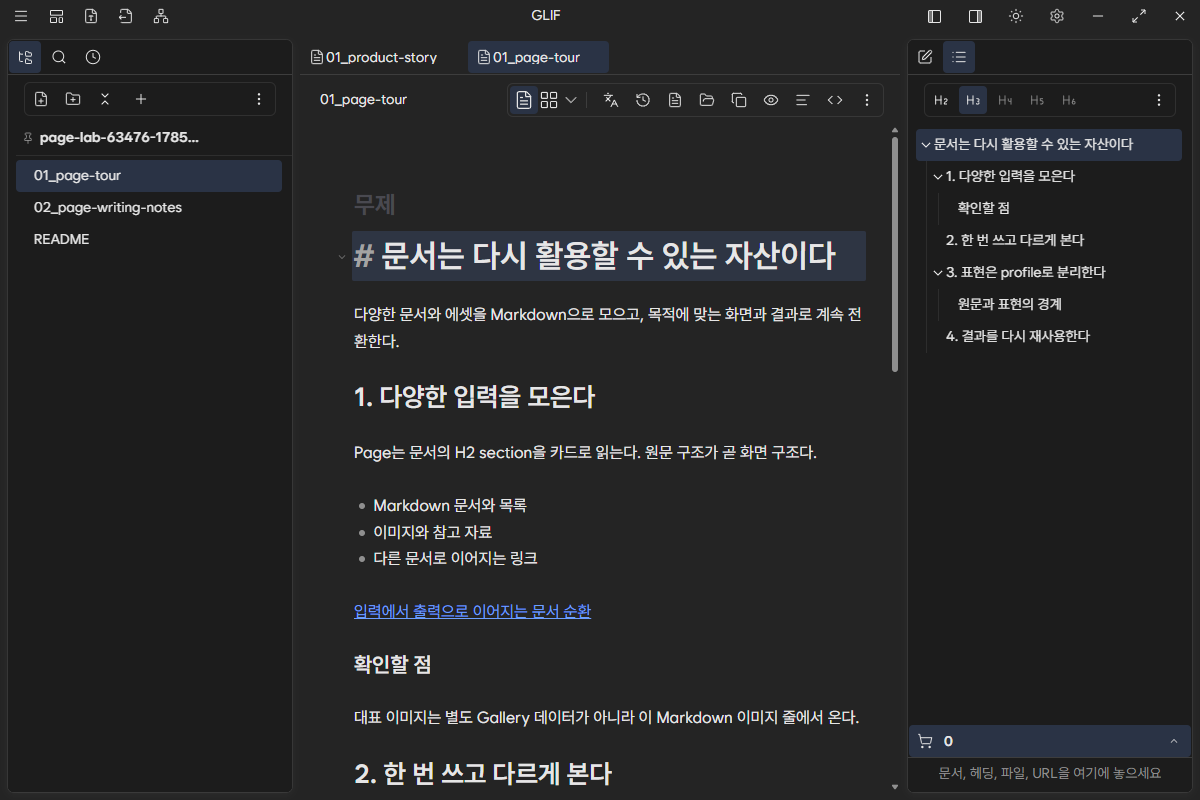Screen dimensions: 1200x800
Task: Toggle the preview eye icon
Action: [x=771, y=100]
